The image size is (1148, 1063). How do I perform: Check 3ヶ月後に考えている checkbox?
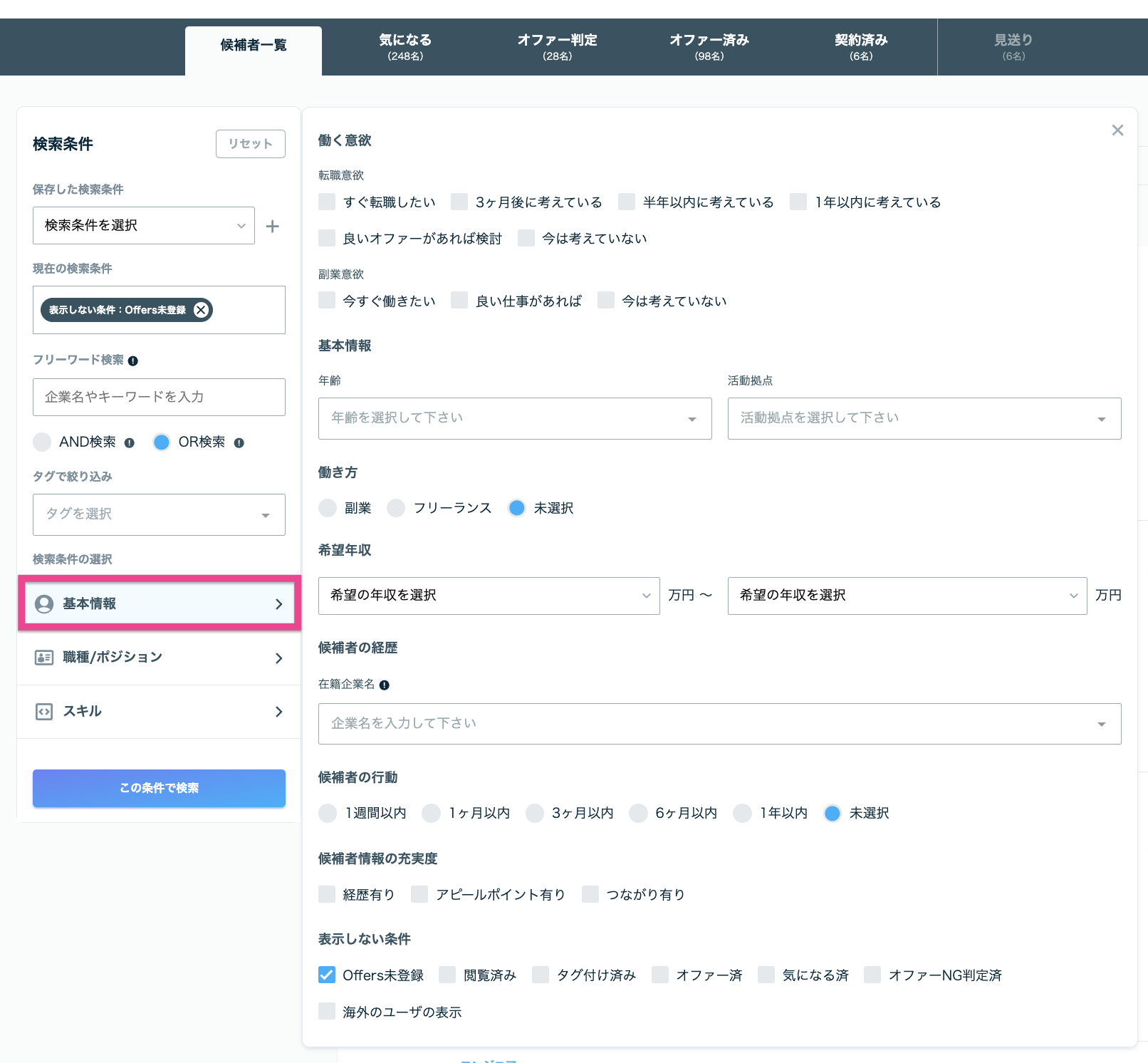click(459, 202)
